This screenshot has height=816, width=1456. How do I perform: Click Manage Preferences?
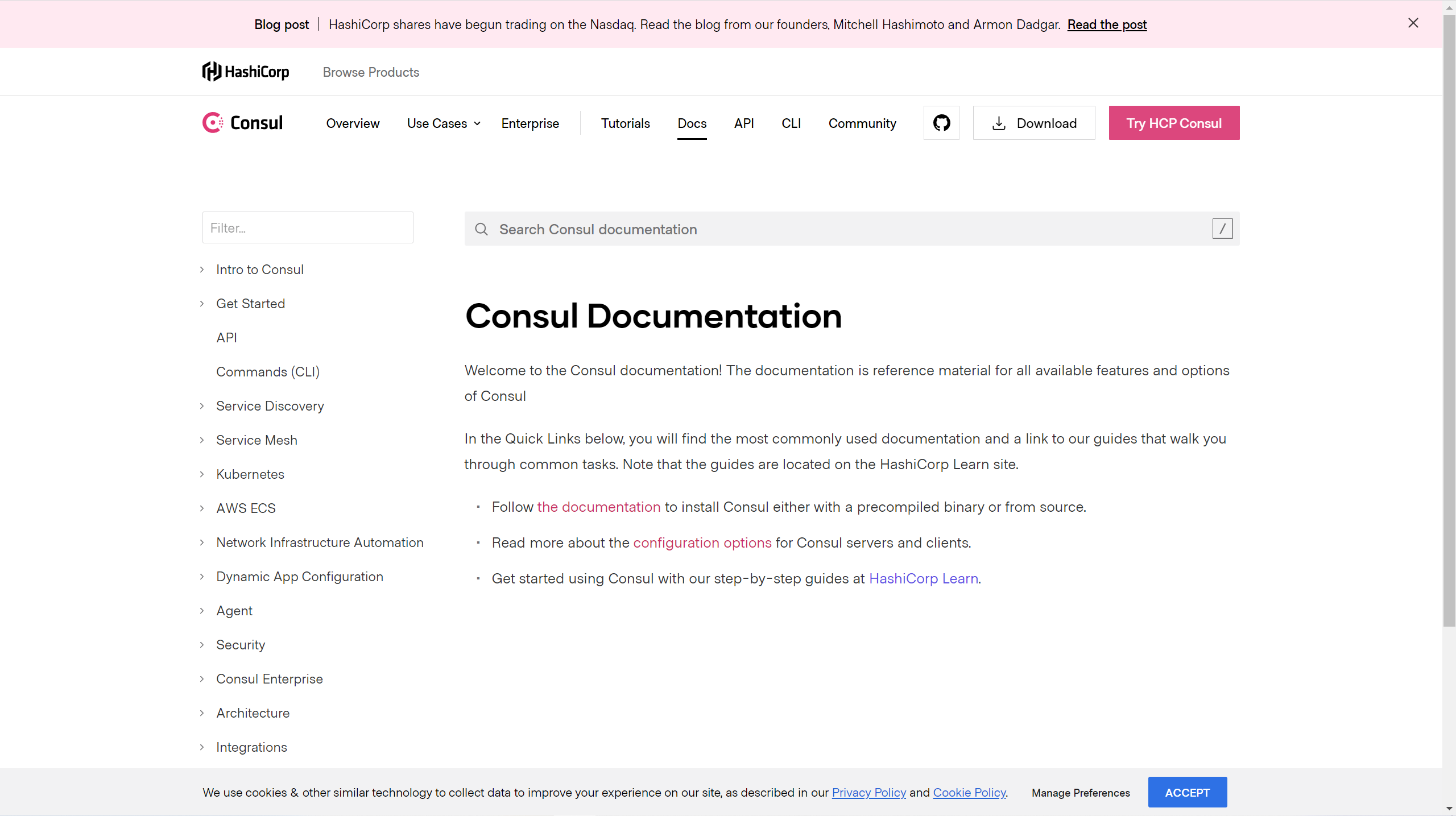point(1081,793)
